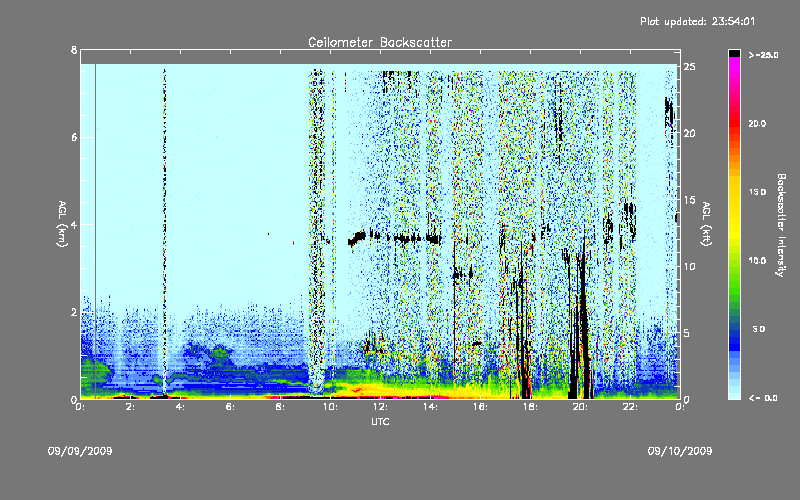This screenshot has width=800, height=500.
Task: Click the dark blue region of the colorbar
Action: click(x=734, y=339)
